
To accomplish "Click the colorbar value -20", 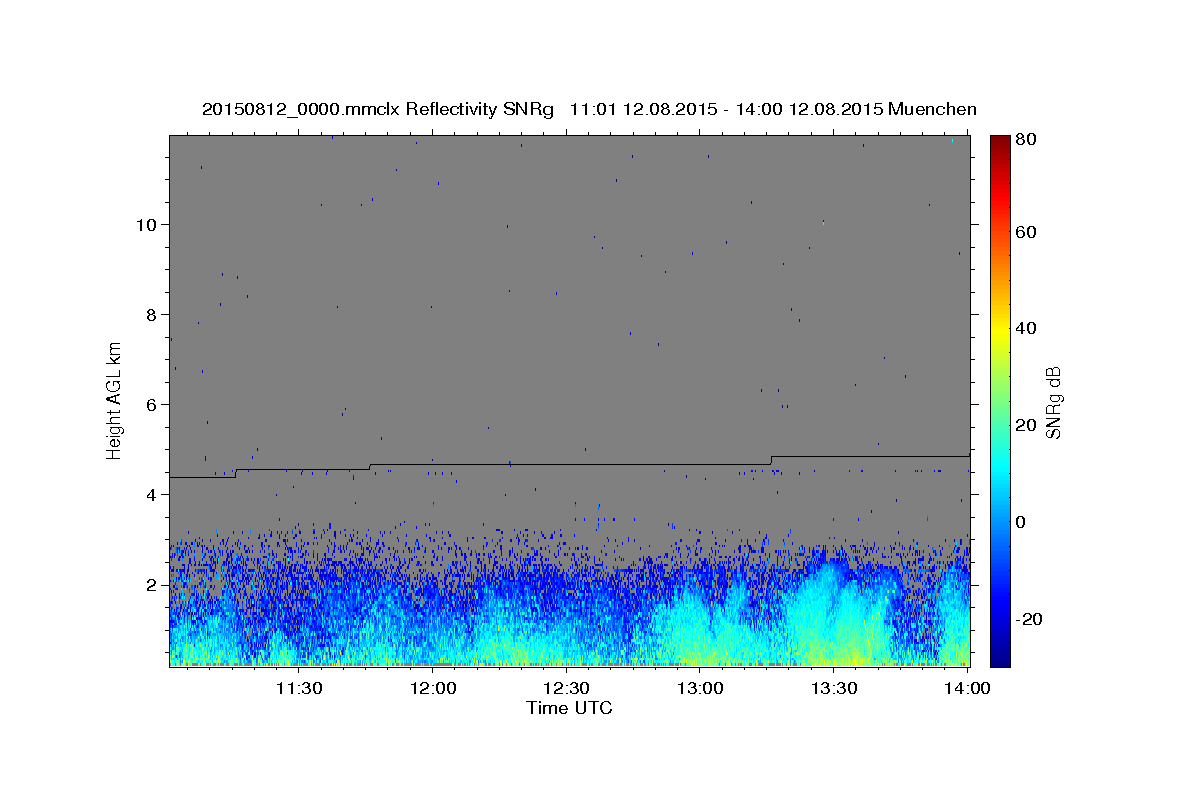I will (1028, 619).
